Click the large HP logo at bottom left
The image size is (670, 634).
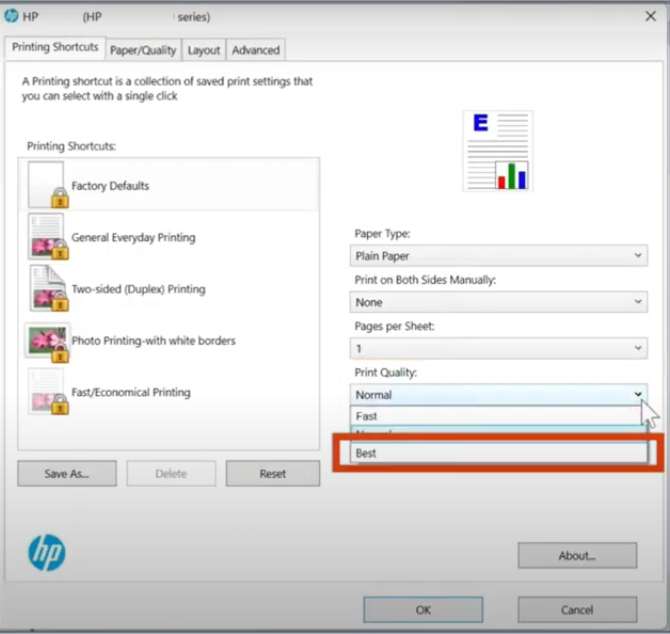[x=47, y=552]
